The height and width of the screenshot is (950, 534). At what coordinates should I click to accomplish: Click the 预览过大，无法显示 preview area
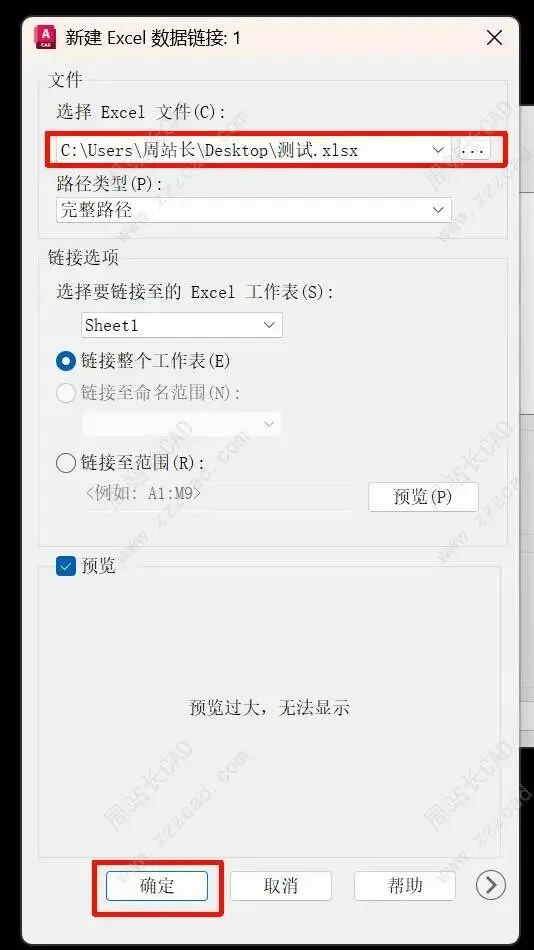click(x=270, y=707)
